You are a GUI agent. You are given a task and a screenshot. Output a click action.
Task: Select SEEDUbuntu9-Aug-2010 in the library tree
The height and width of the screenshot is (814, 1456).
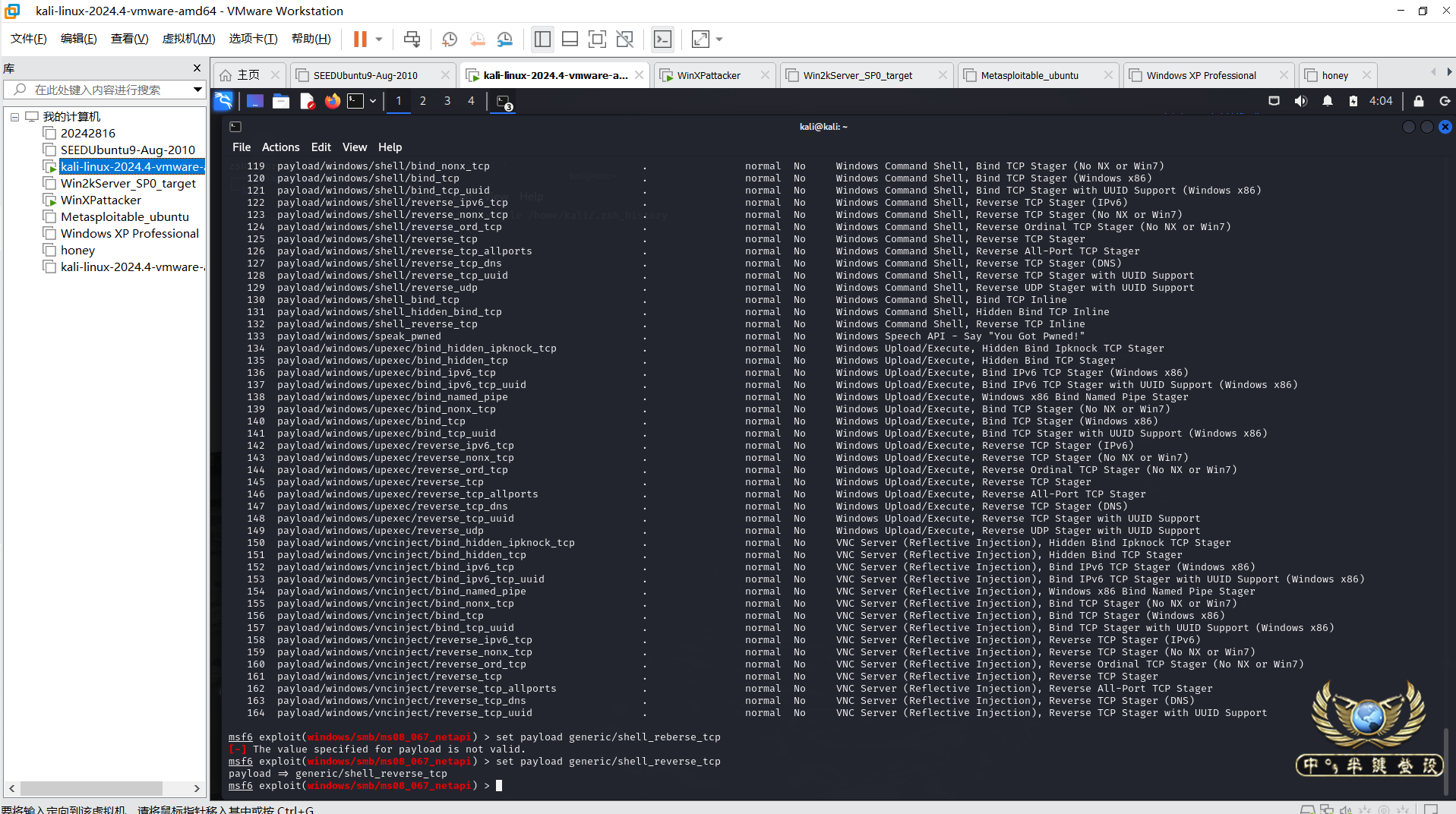128,150
